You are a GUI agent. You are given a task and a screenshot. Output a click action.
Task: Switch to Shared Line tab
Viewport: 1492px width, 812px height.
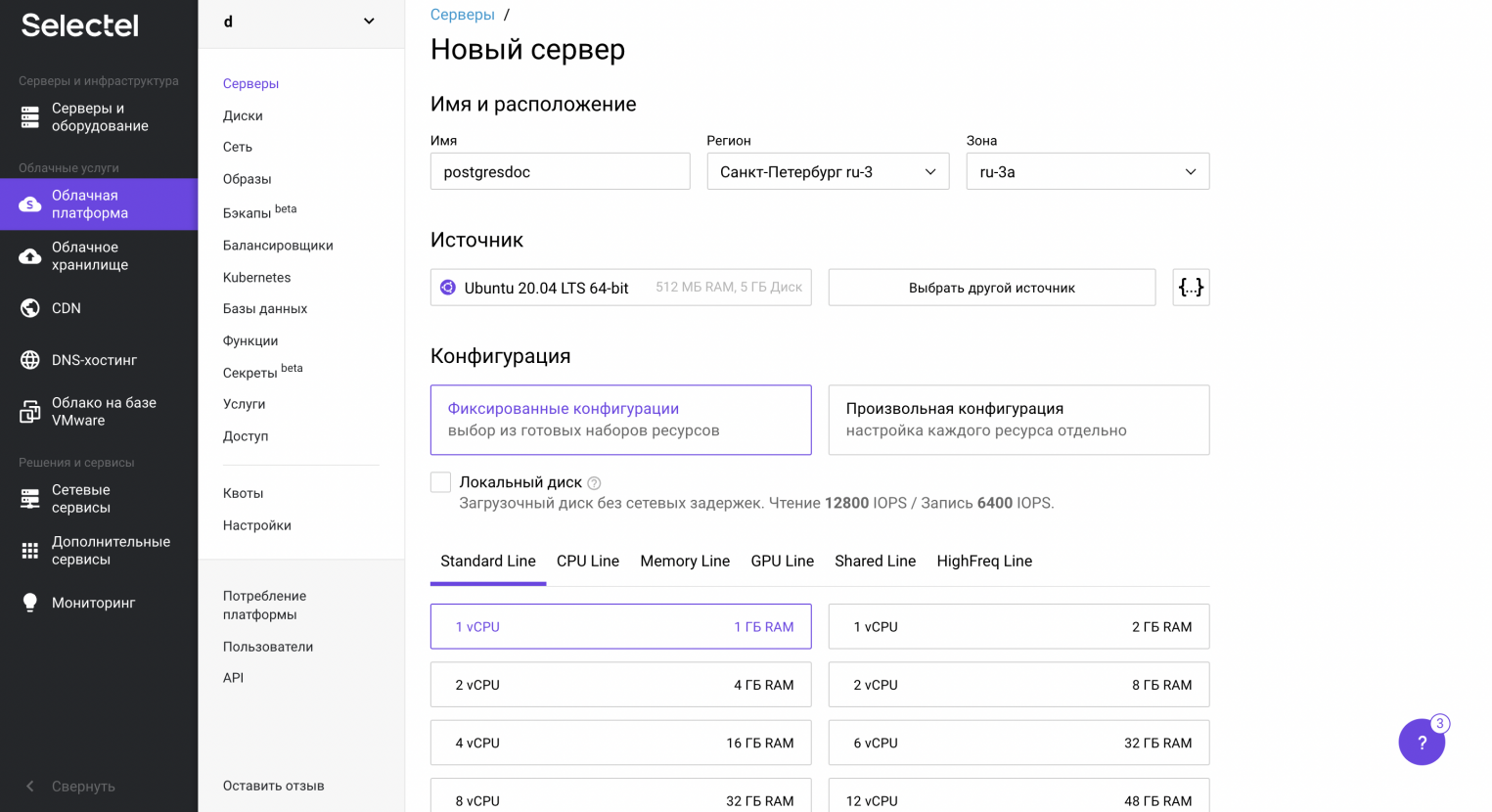[x=876, y=562]
